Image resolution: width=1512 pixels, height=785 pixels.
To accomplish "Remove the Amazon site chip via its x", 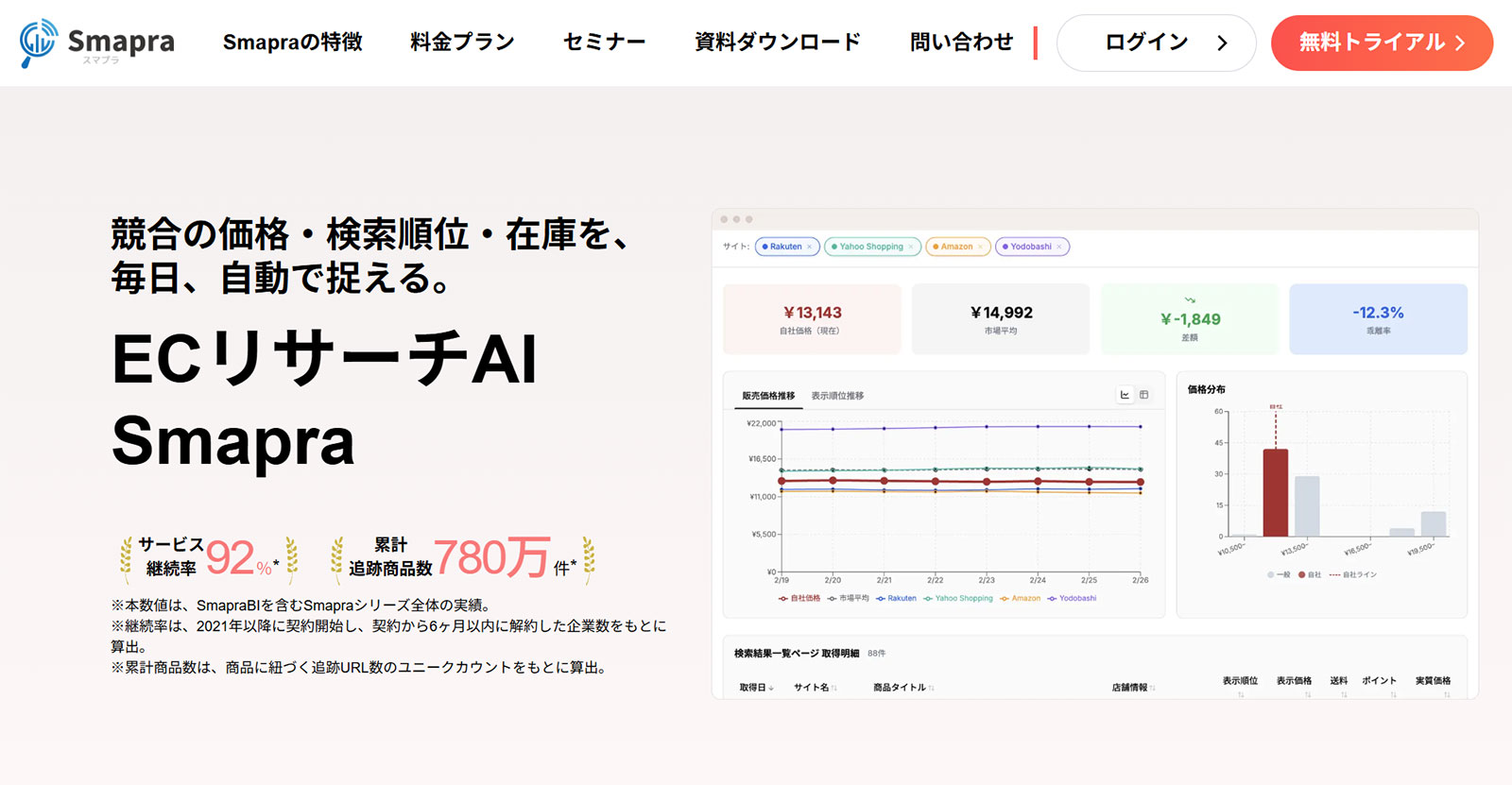I will (980, 247).
